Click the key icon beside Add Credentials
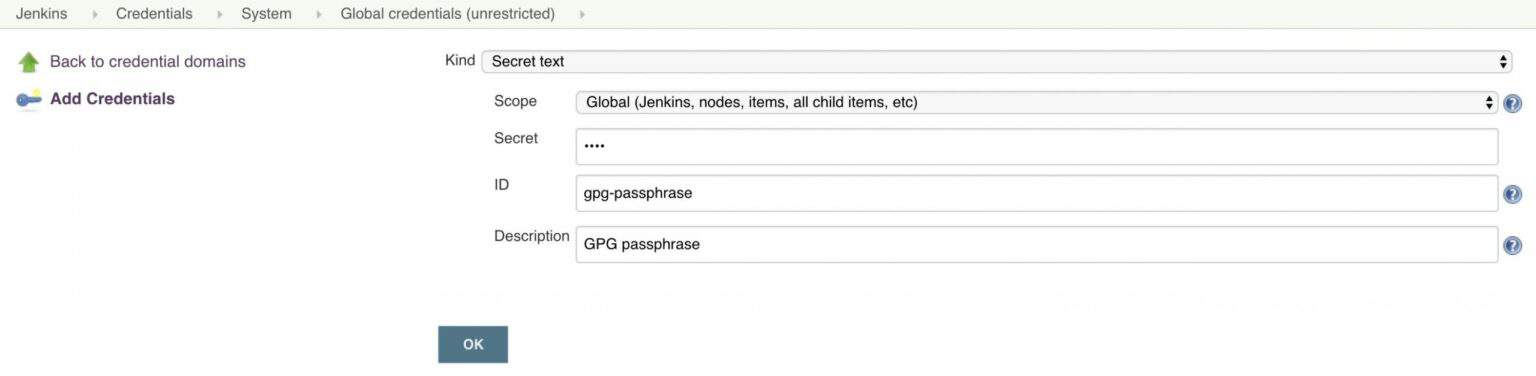Screen dimensions: 1536x376 tap(29, 99)
